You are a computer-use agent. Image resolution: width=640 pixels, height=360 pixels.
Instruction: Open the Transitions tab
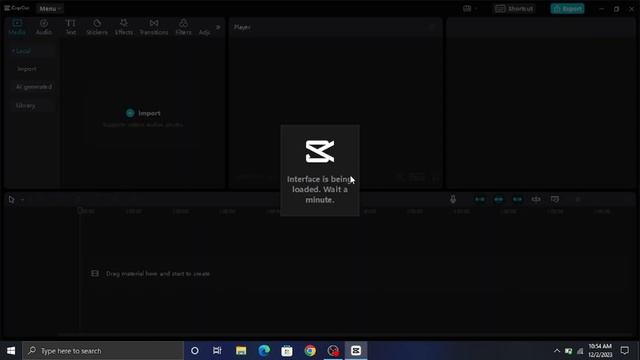(154, 27)
